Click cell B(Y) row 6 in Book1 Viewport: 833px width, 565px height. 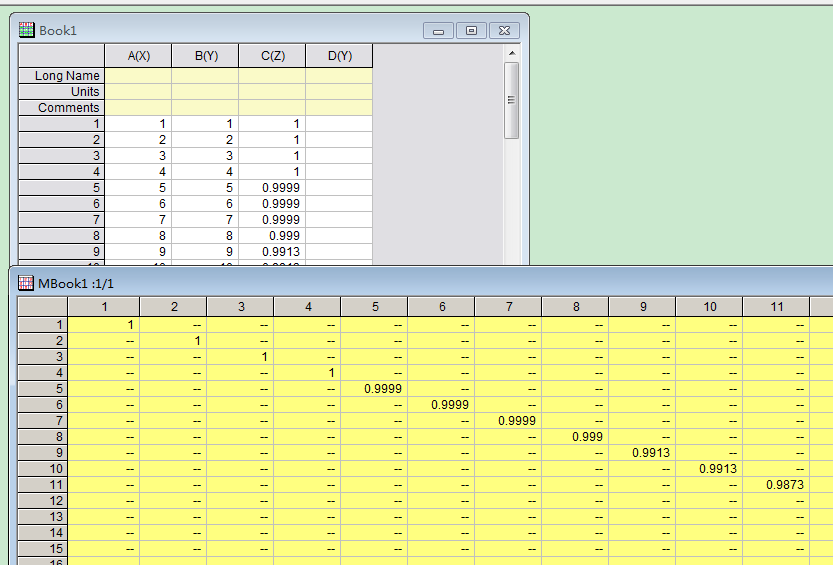(x=206, y=203)
